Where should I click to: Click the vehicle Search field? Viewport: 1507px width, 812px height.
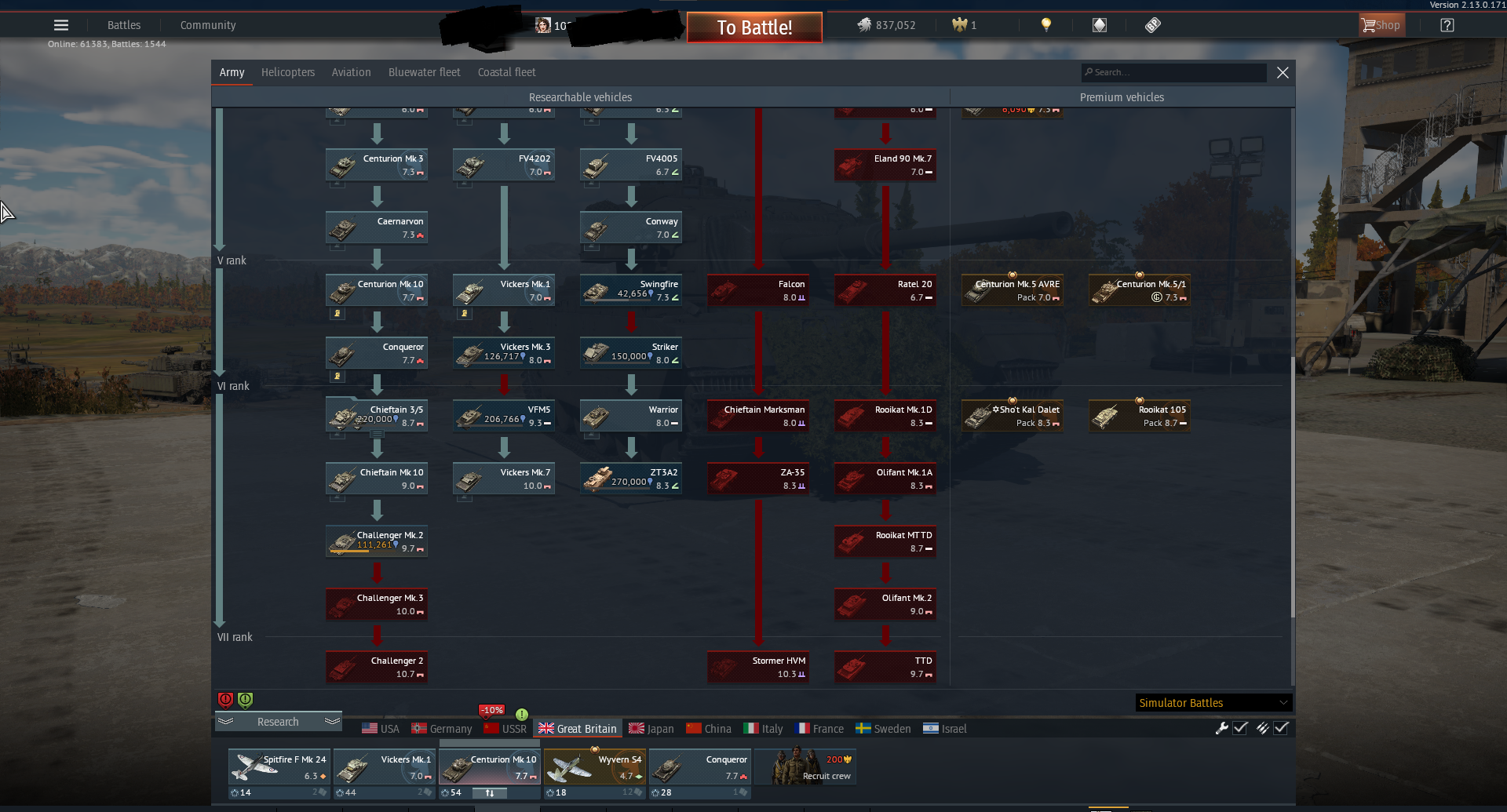(1173, 72)
